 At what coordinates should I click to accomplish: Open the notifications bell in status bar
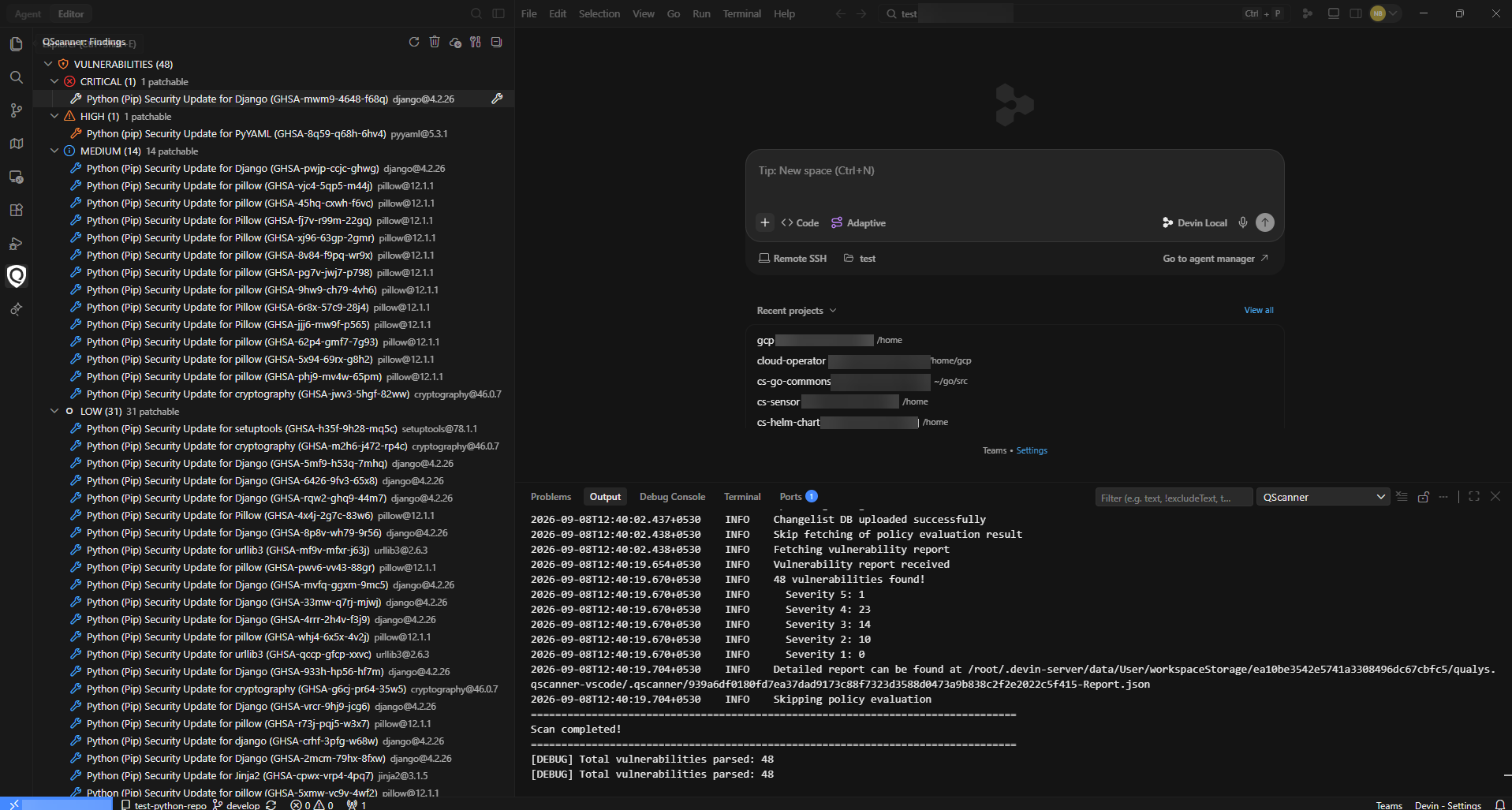(1500, 804)
